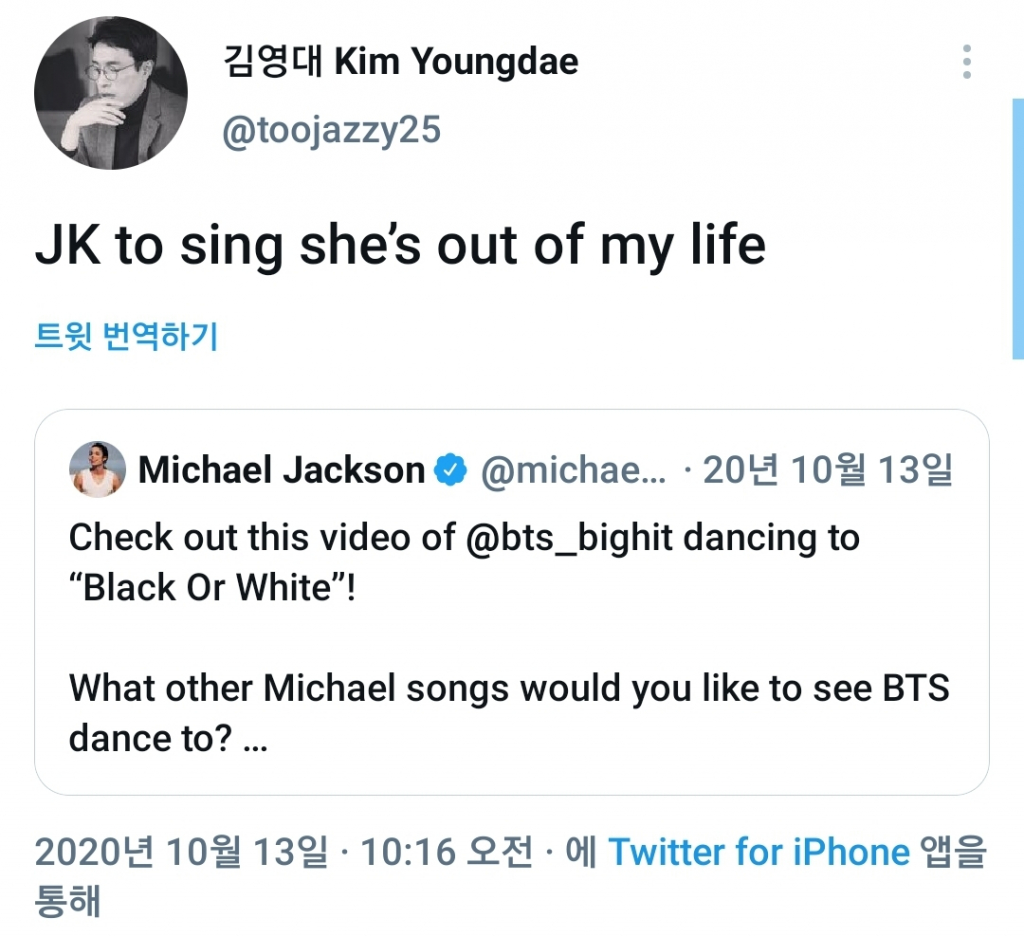Click Kim Youngdae's profile avatar photo
This screenshot has height=936, width=1024.
tap(110, 92)
